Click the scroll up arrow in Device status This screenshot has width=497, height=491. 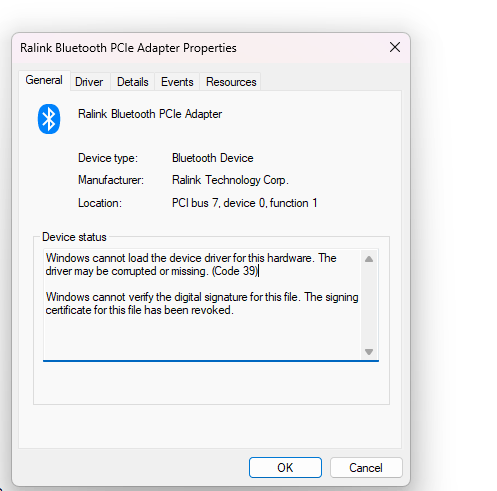(x=369, y=259)
